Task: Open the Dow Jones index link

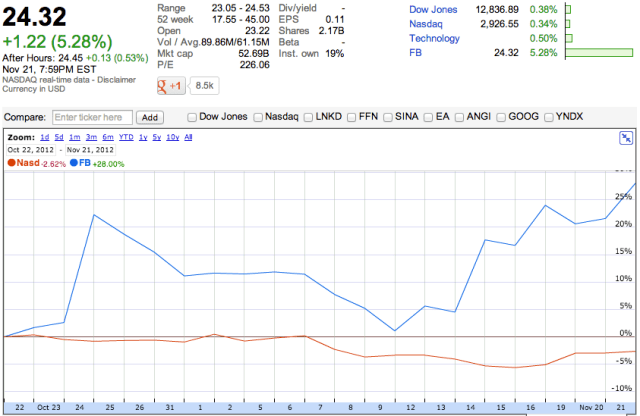Action: (x=433, y=9)
